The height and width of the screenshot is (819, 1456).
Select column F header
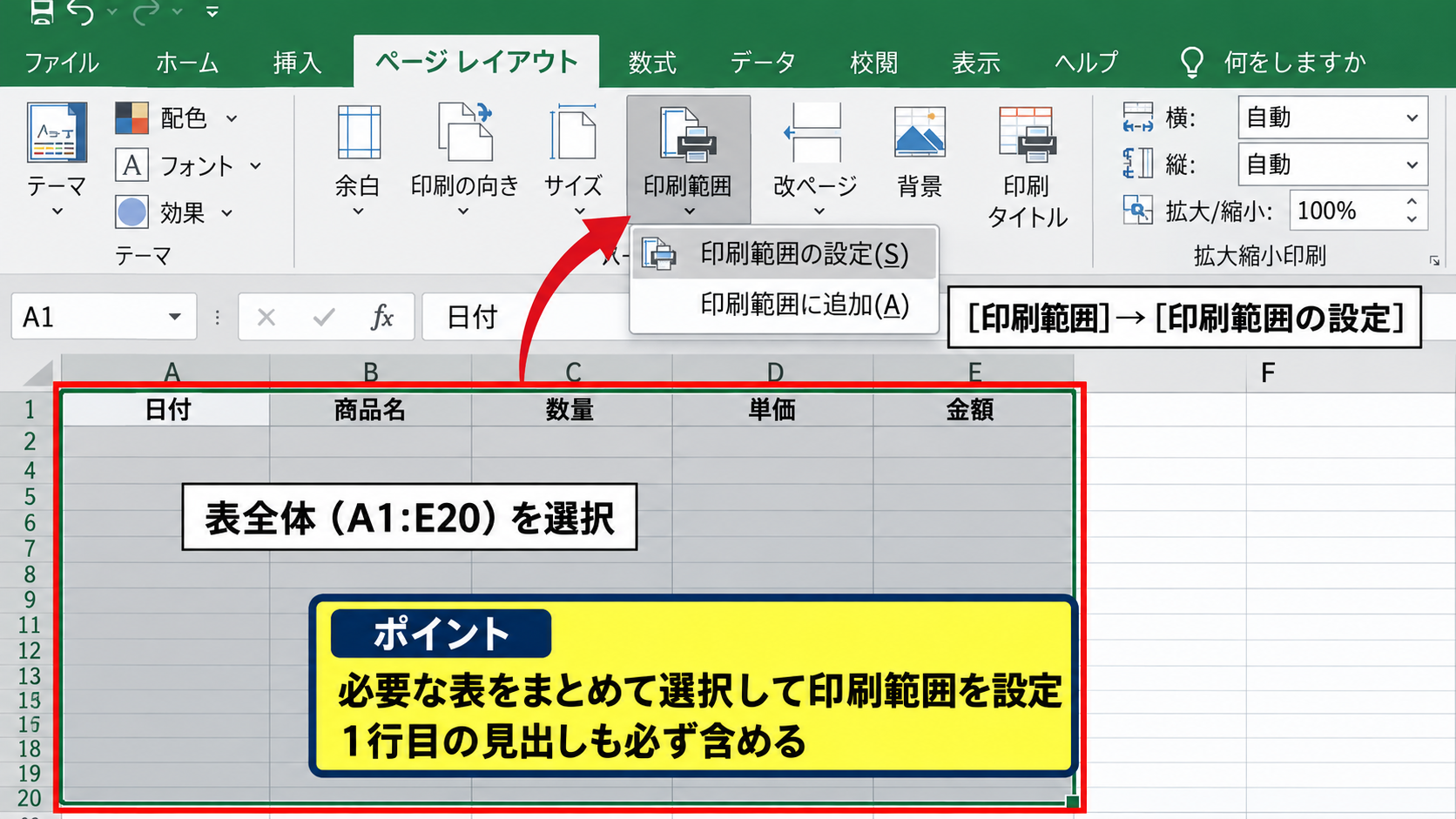tap(1268, 373)
